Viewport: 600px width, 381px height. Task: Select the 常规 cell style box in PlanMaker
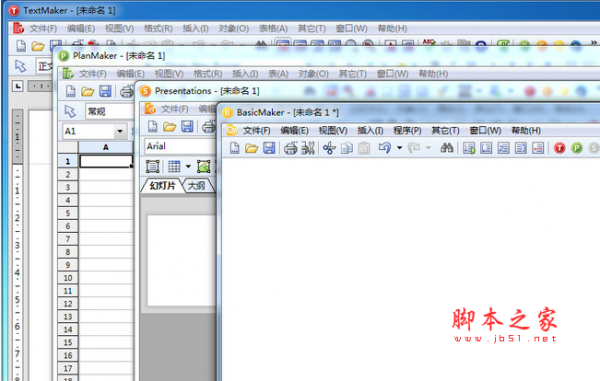pyautogui.click(x=109, y=111)
